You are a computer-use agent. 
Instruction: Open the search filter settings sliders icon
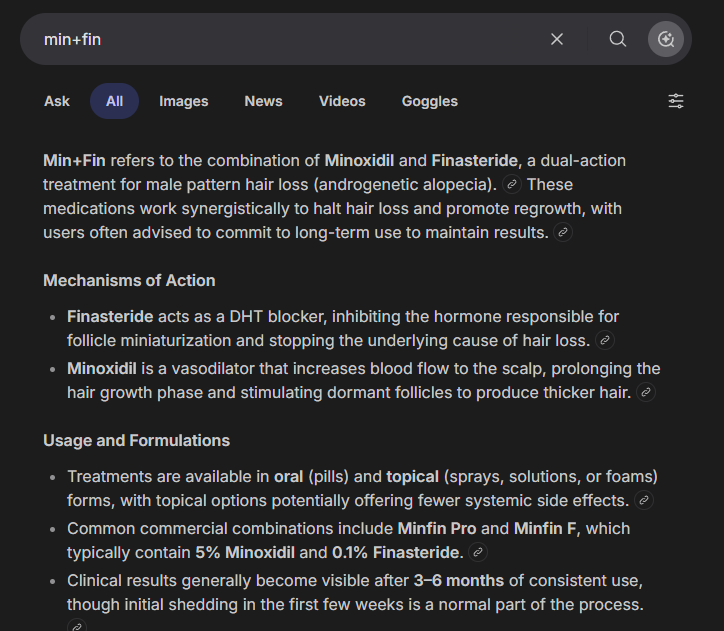coord(676,101)
